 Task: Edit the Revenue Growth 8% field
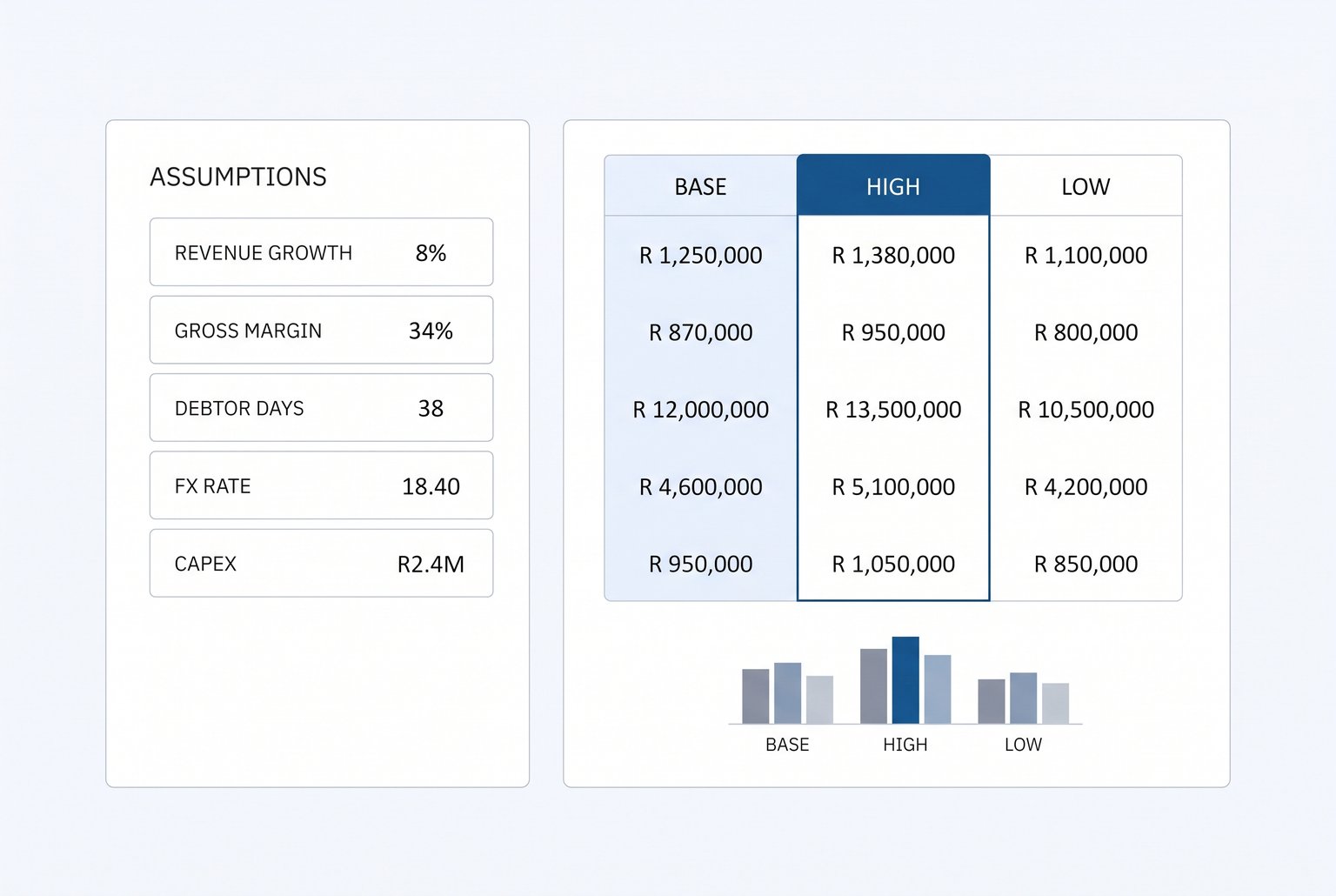coord(321,252)
